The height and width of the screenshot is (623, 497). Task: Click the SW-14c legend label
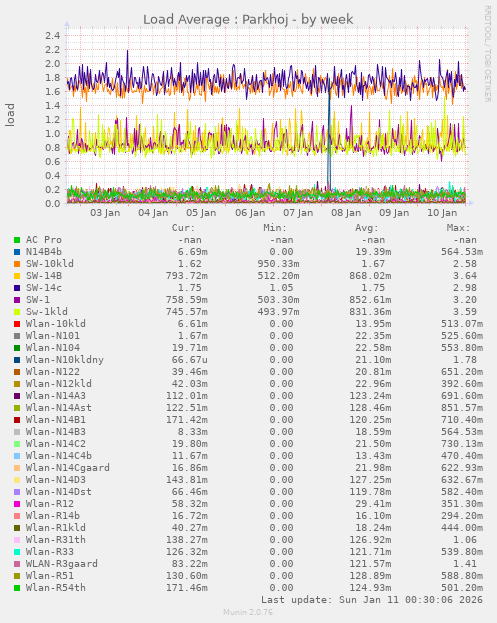pyautogui.click(x=44, y=288)
